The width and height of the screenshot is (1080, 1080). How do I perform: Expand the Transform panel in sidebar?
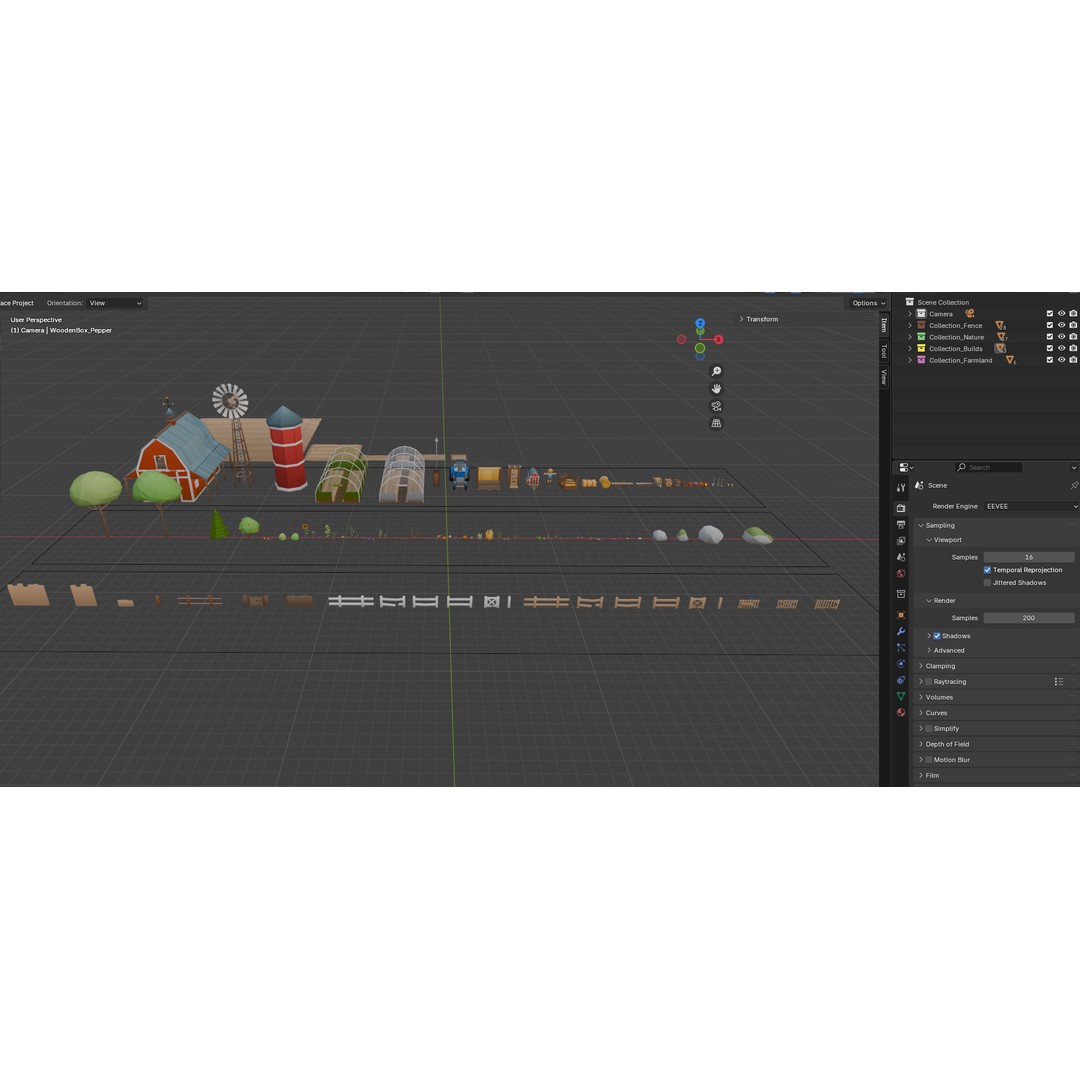(758, 320)
